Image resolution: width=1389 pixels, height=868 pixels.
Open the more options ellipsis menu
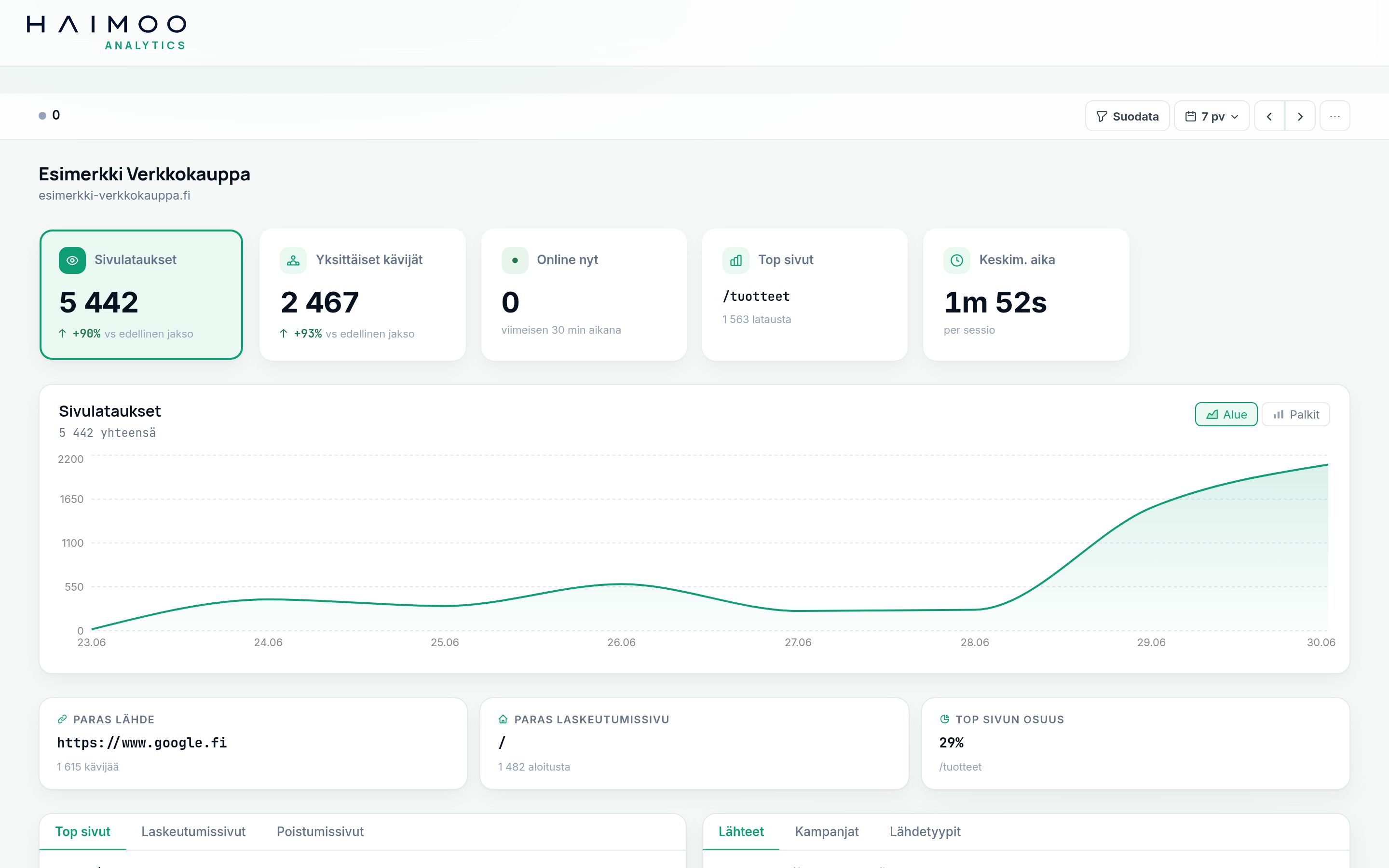coord(1335,116)
